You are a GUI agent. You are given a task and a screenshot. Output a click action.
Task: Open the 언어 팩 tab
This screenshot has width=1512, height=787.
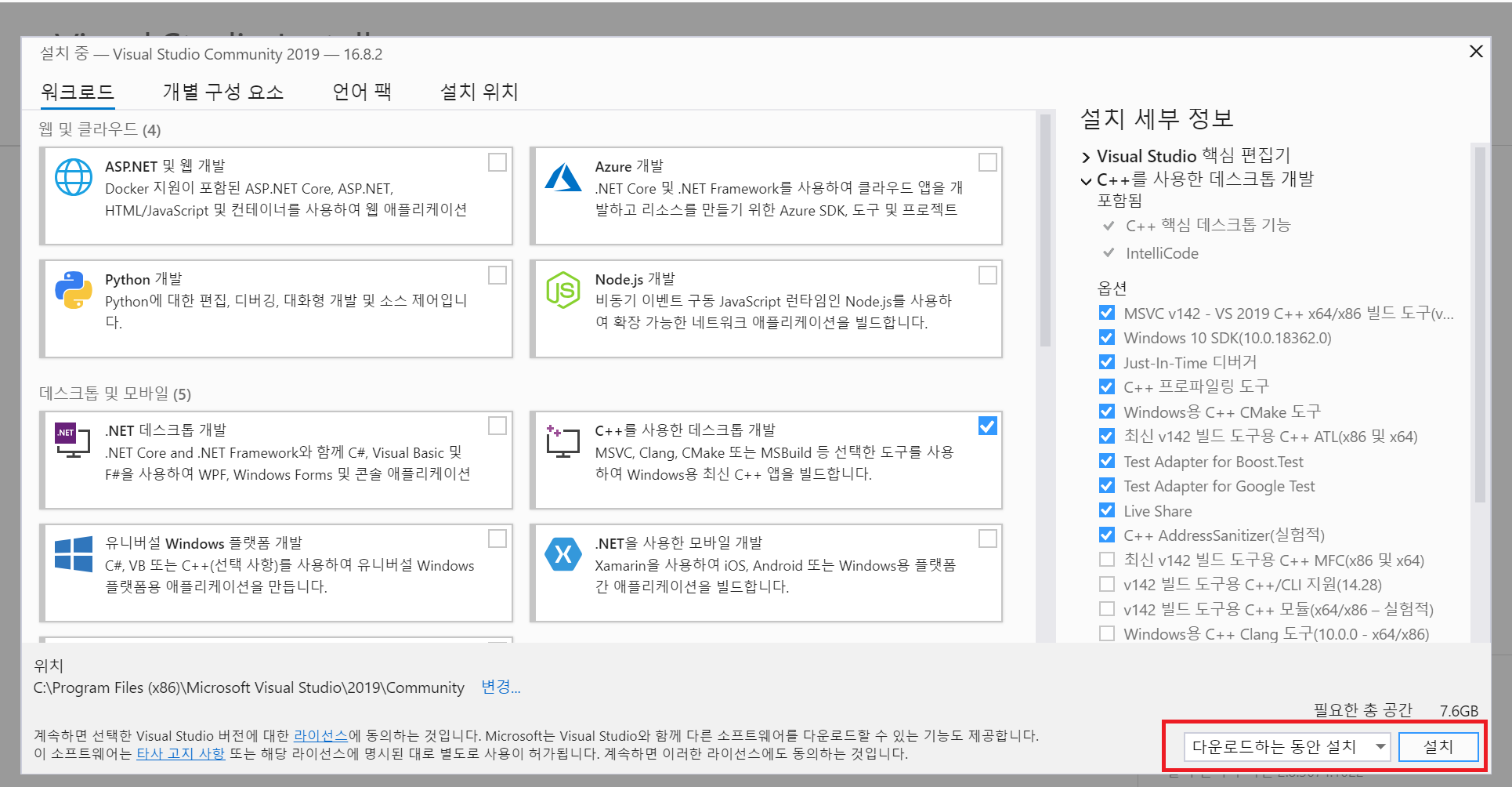coord(361,92)
